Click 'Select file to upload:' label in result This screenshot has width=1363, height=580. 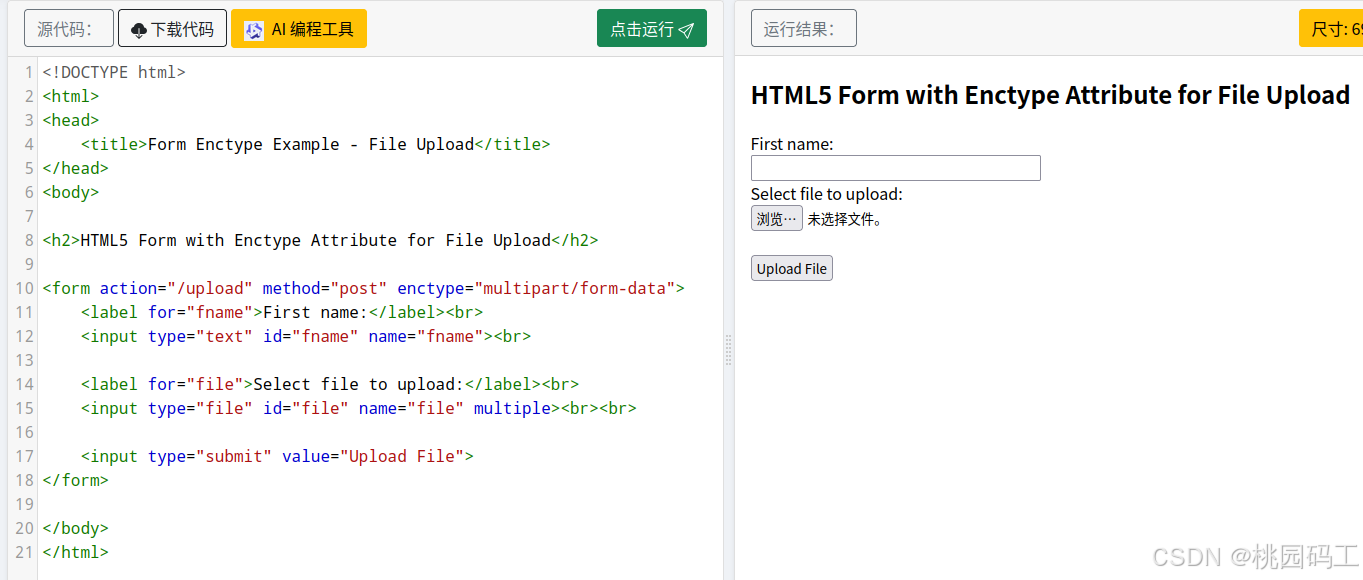(827, 194)
